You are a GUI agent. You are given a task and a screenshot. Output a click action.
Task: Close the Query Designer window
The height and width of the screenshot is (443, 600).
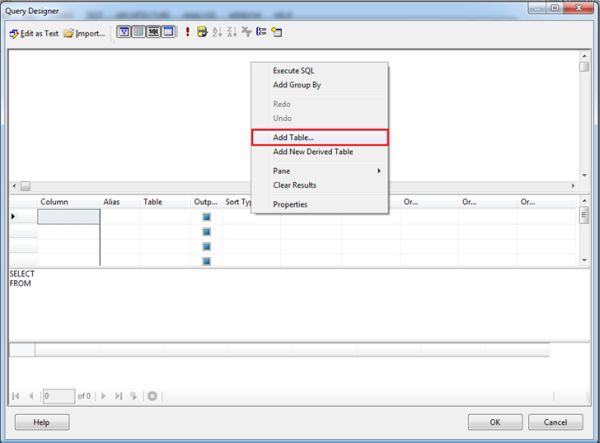point(578,8)
